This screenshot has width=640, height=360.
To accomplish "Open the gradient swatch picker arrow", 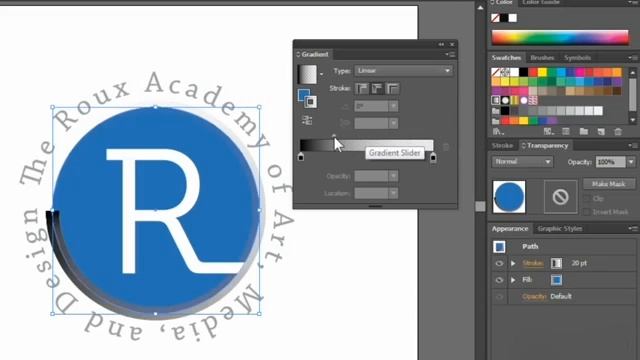I will click(x=321, y=74).
